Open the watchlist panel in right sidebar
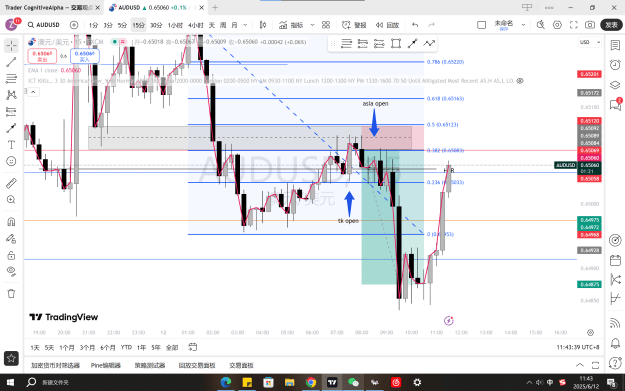 click(x=615, y=45)
